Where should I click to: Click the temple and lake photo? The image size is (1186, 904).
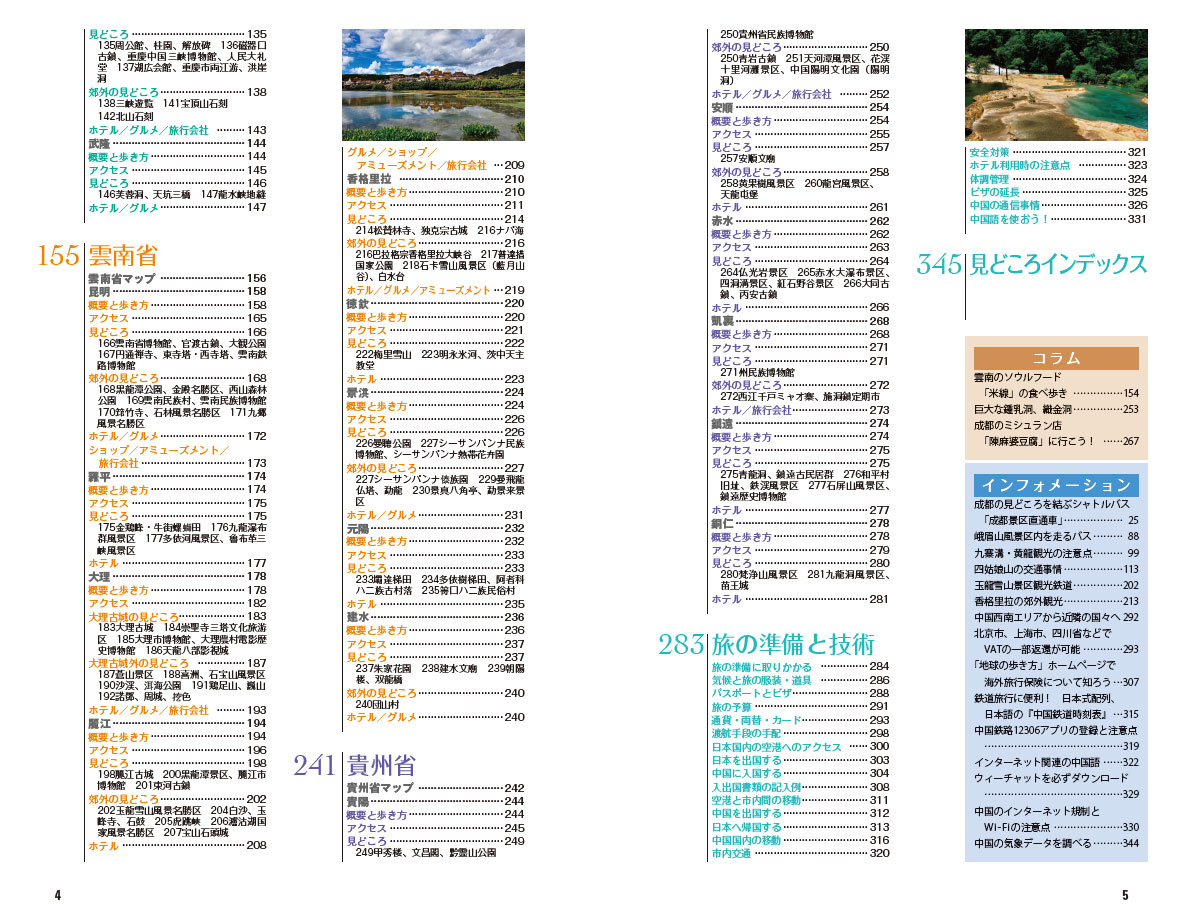(433, 85)
